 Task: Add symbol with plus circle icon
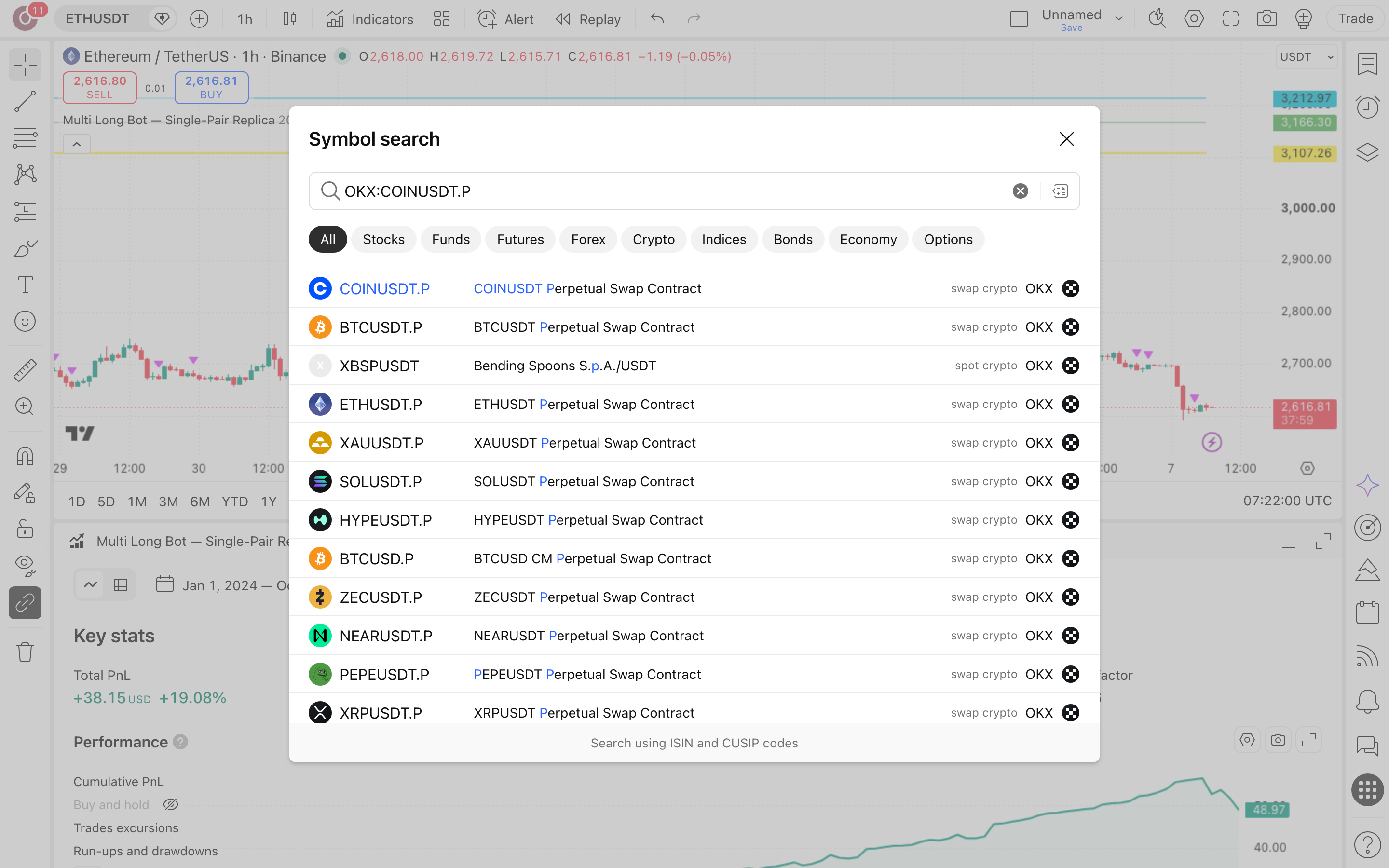(199, 19)
